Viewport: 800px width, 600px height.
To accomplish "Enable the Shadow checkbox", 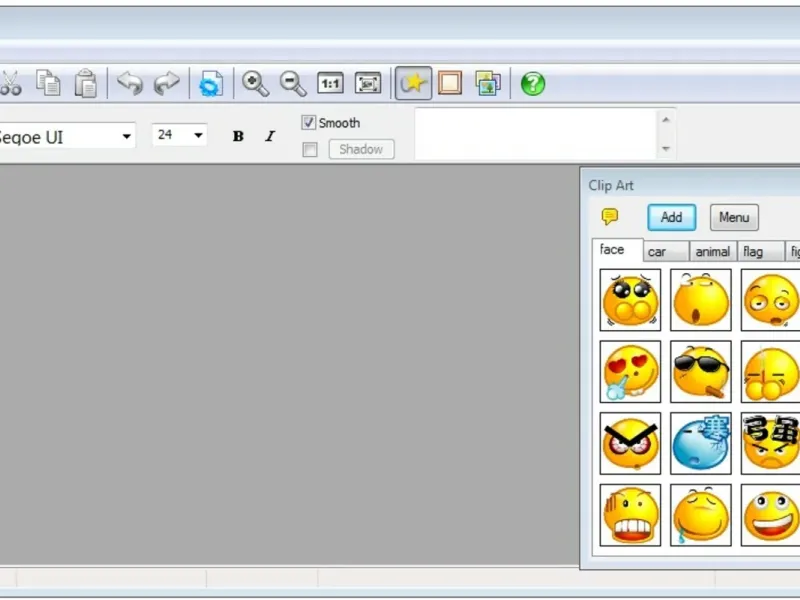I will coord(310,149).
